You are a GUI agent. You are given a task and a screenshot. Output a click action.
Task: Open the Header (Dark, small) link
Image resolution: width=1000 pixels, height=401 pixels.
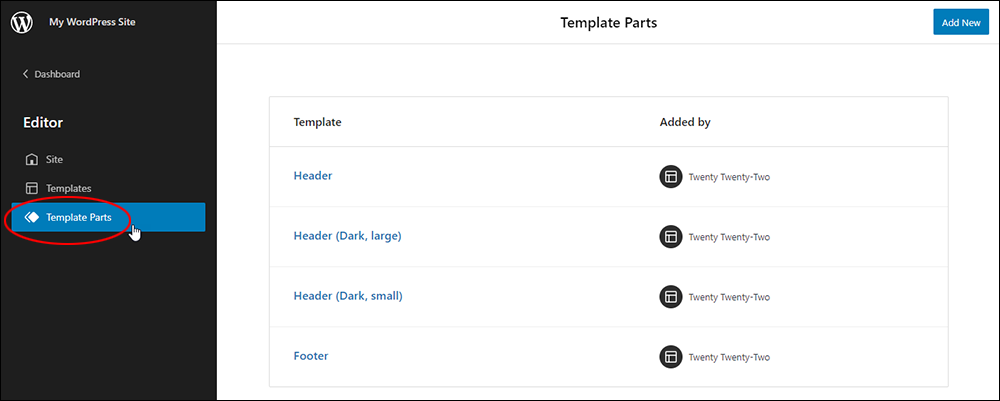click(348, 296)
